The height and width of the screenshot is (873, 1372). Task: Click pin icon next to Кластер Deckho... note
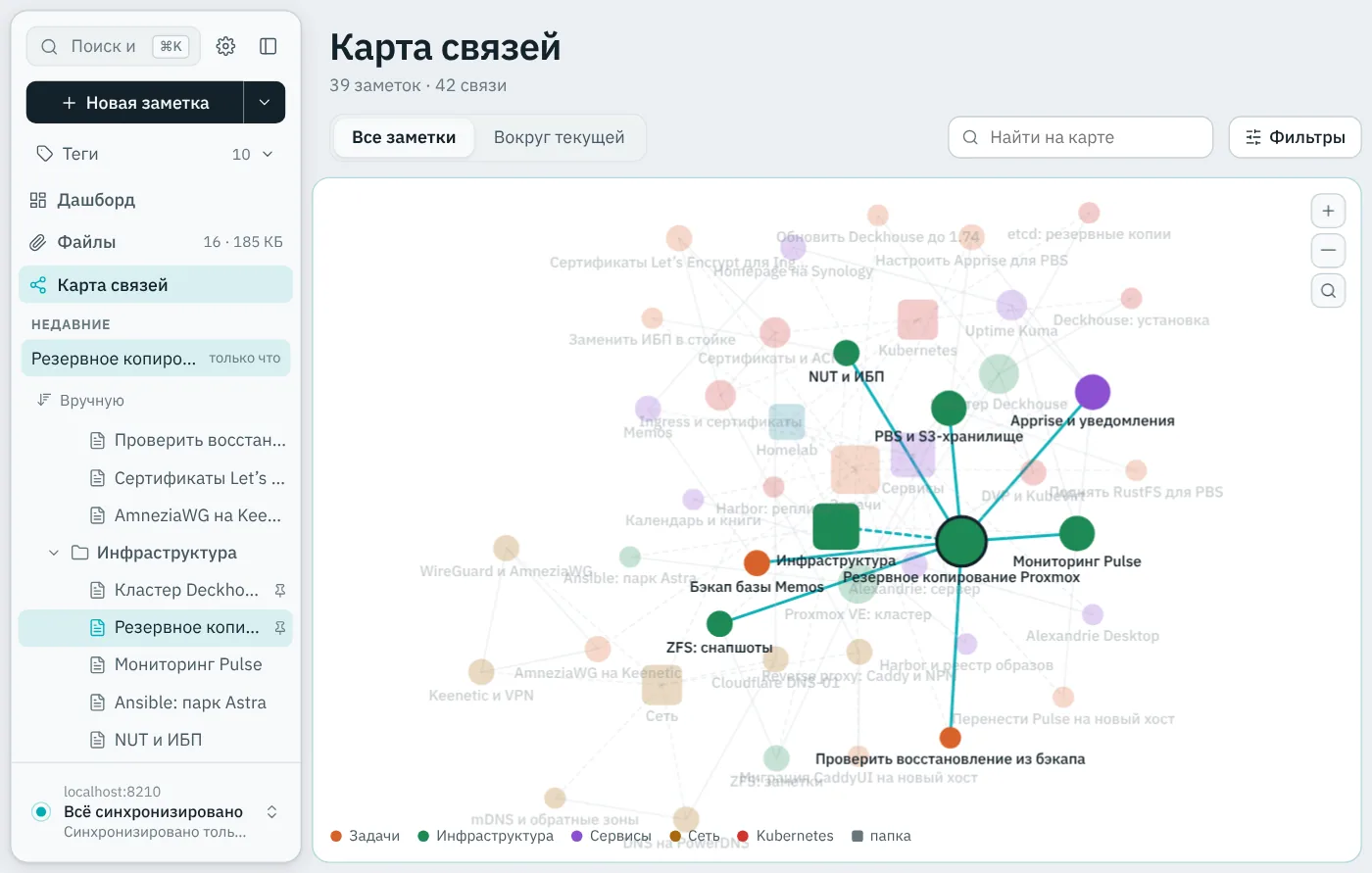point(280,590)
